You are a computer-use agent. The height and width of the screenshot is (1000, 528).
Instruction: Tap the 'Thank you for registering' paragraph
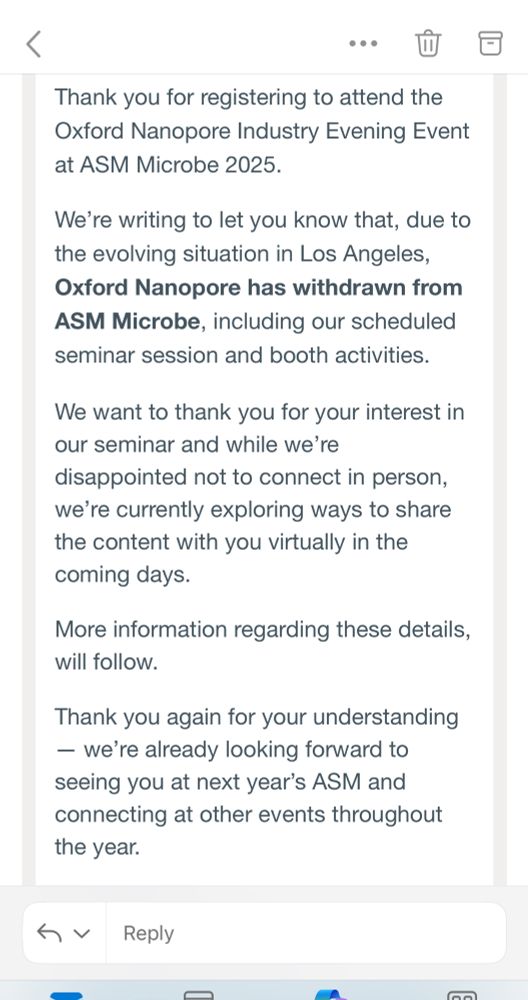click(x=262, y=131)
